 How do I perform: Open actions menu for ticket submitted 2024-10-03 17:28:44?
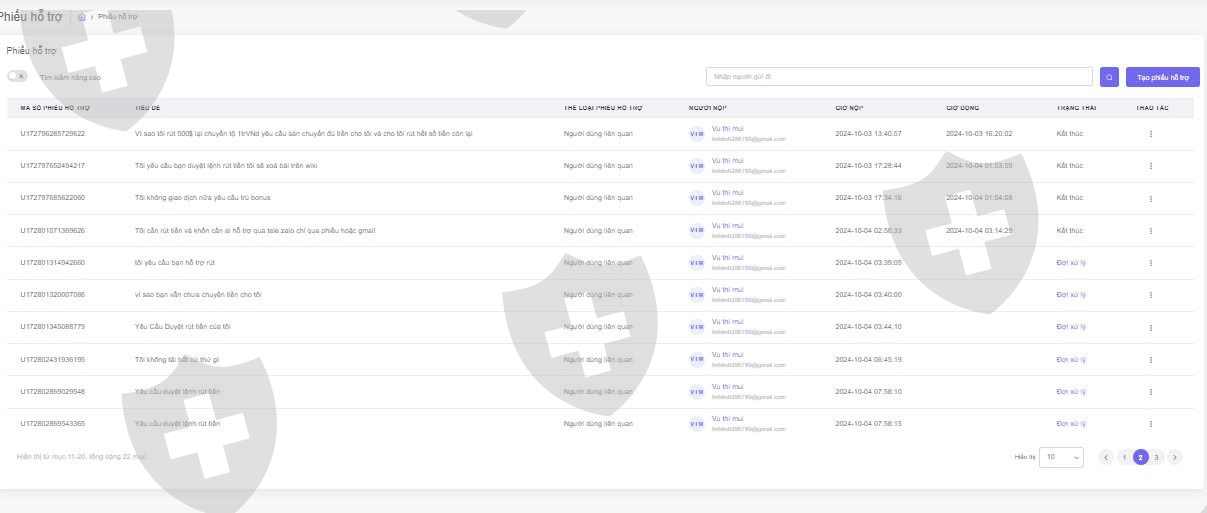pos(1151,166)
